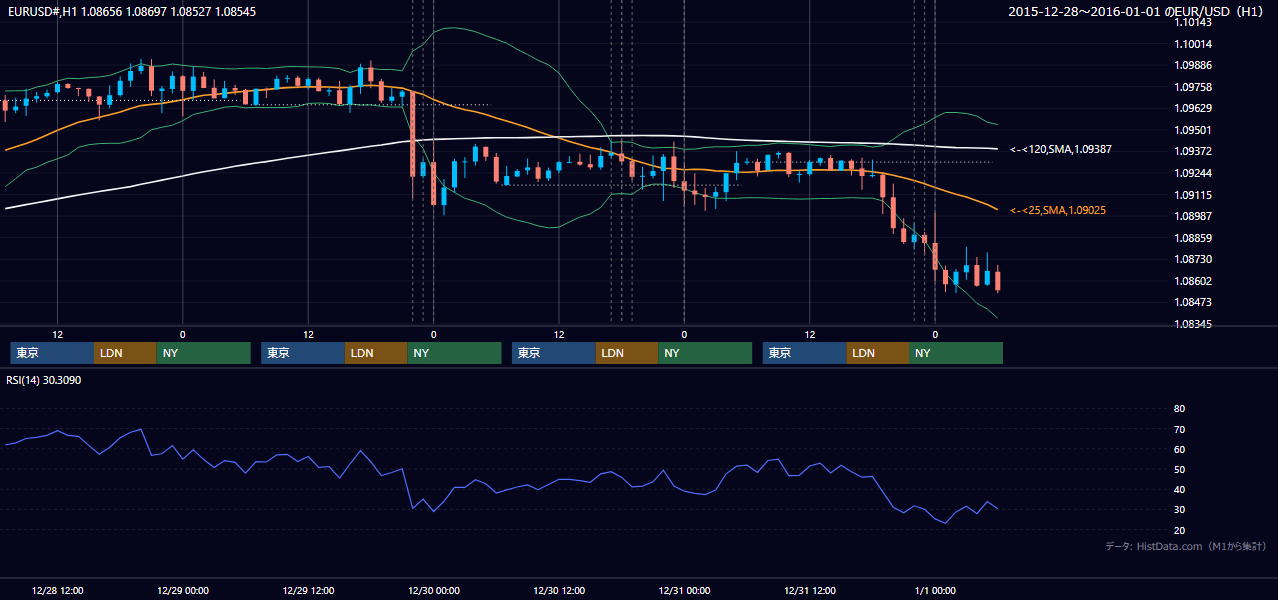This screenshot has height=600, width=1278.
Task: Click the 12/30 12:00 time axis label
Action: tap(559, 590)
